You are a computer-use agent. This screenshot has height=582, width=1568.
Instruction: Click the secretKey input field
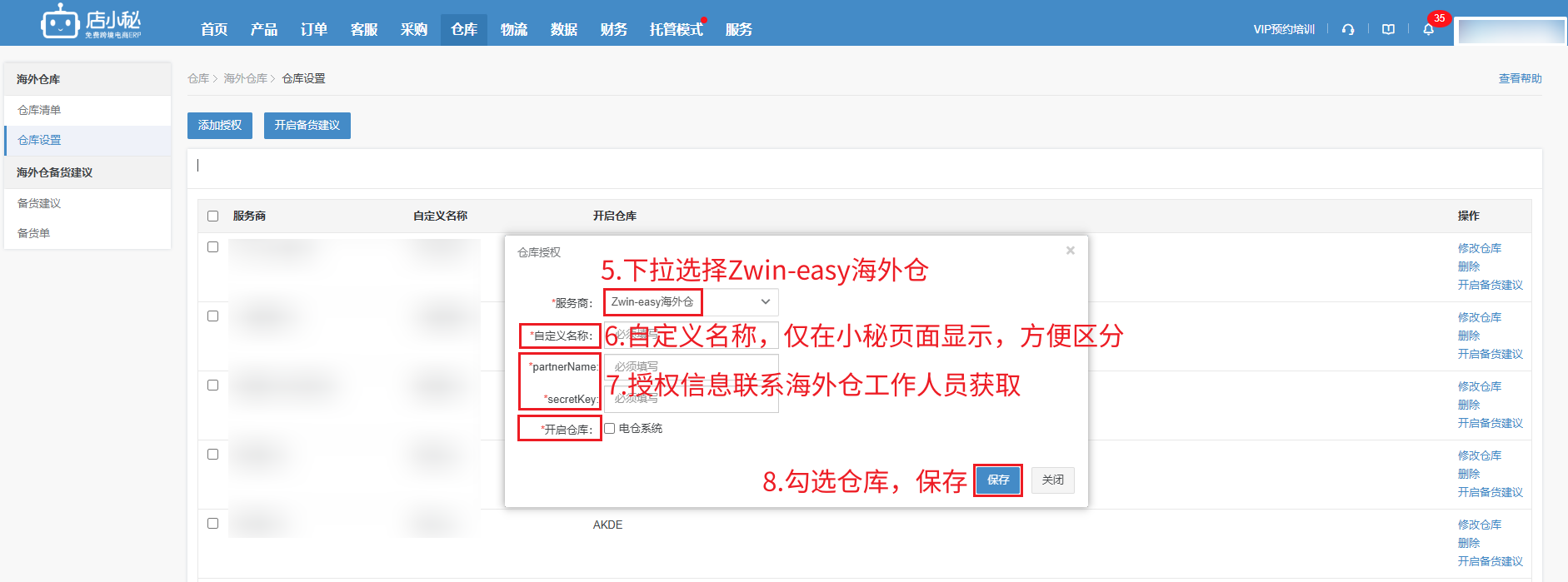click(x=692, y=399)
